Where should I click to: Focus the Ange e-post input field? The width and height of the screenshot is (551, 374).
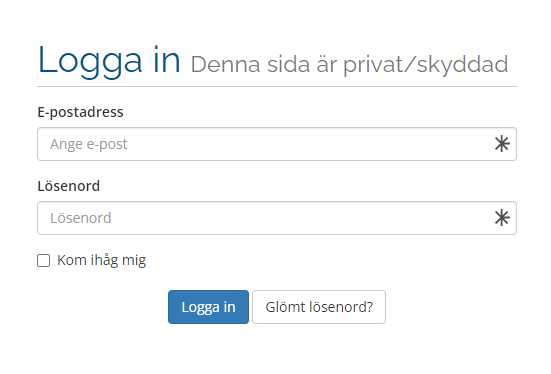tap(277, 144)
